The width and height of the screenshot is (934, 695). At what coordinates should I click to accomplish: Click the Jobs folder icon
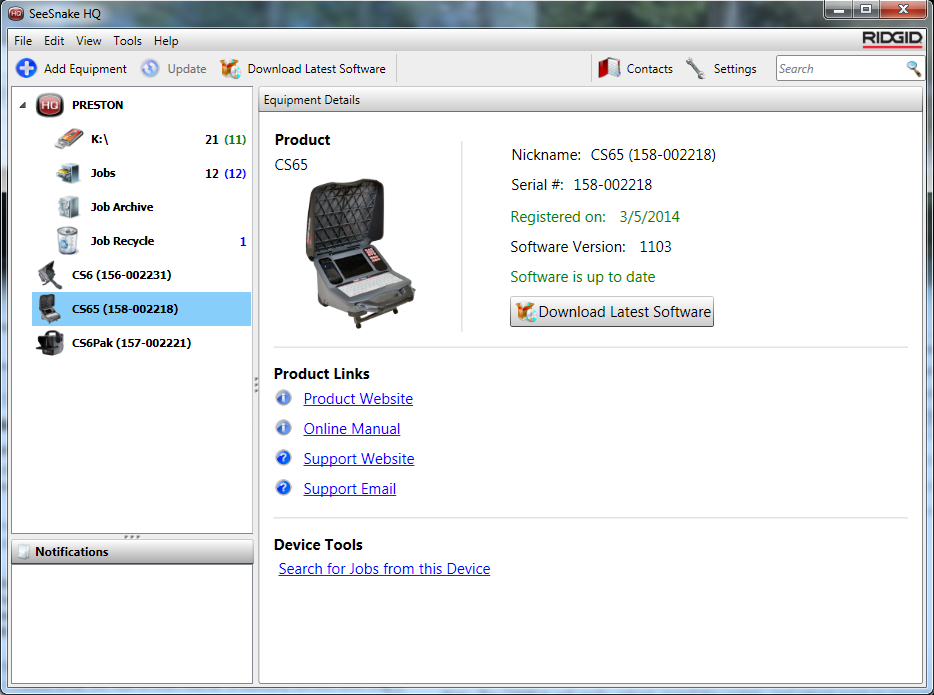(x=68, y=173)
